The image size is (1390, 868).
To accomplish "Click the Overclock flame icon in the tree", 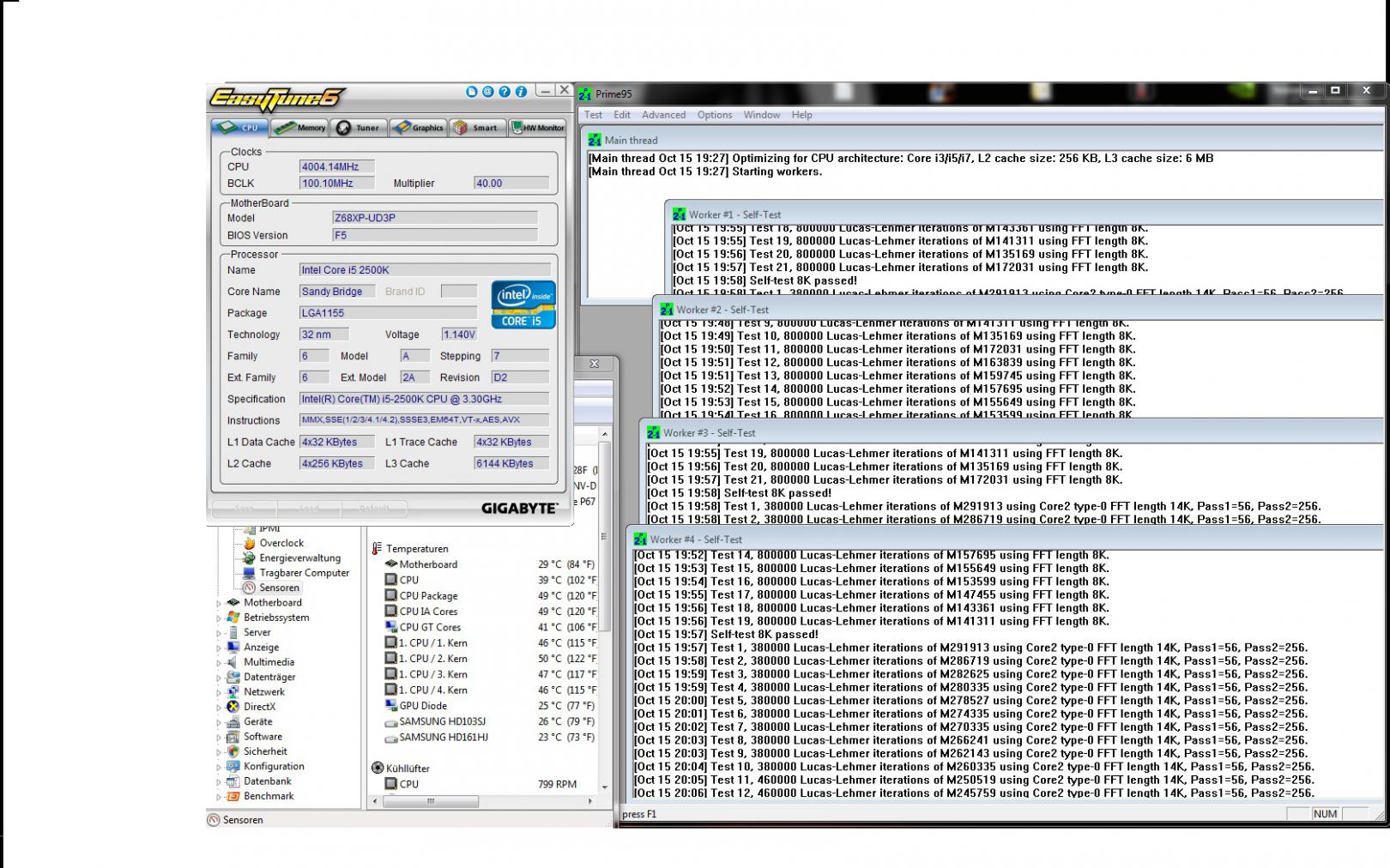I will 249,543.
